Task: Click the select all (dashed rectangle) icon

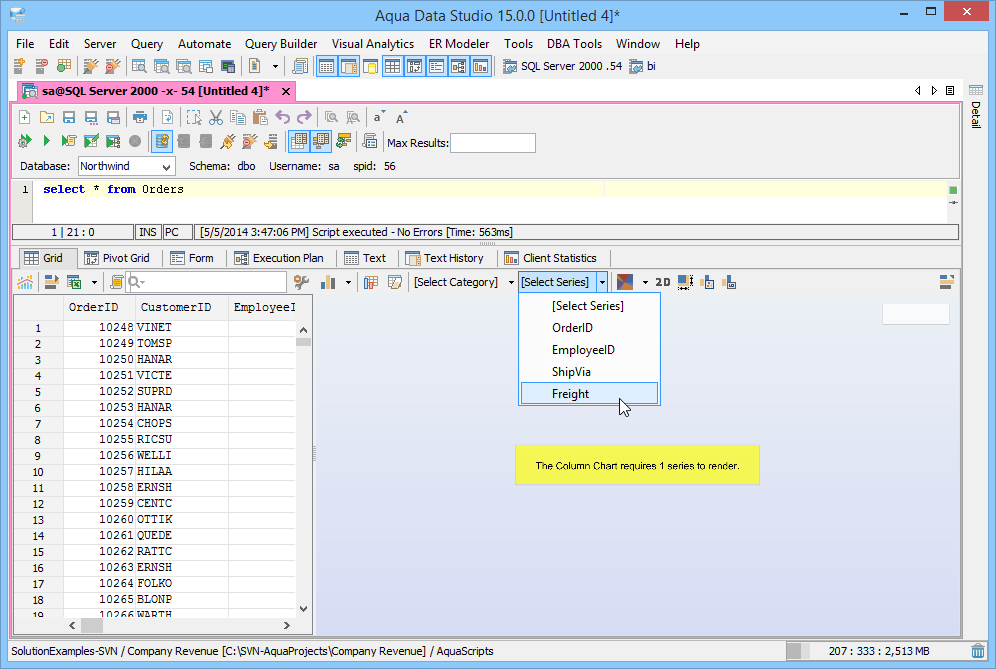Action: point(194,117)
